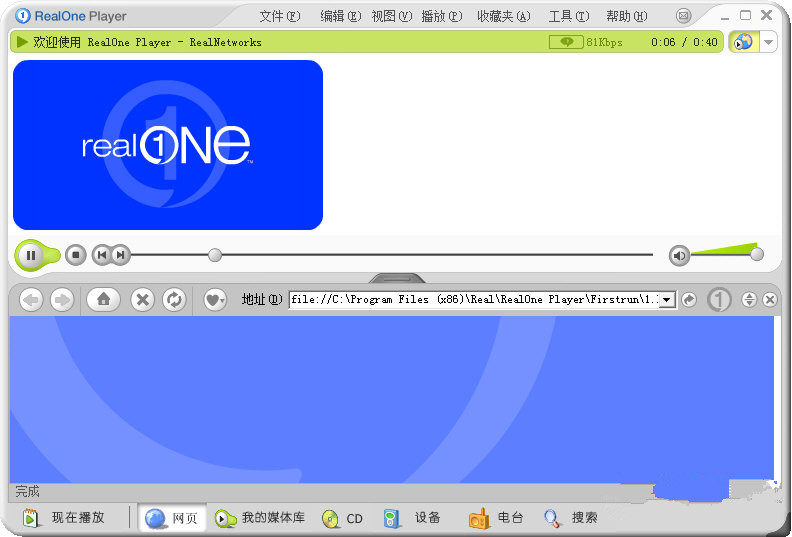The image size is (792, 537).
Task: Open the 视图 menu
Action: pos(391,16)
